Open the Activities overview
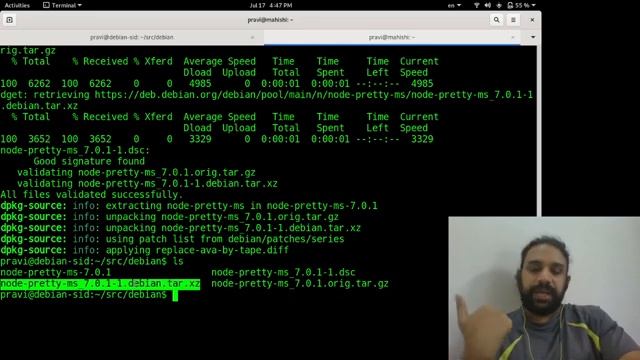The height and width of the screenshot is (360, 640). pyautogui.click(x=17, y=5)
